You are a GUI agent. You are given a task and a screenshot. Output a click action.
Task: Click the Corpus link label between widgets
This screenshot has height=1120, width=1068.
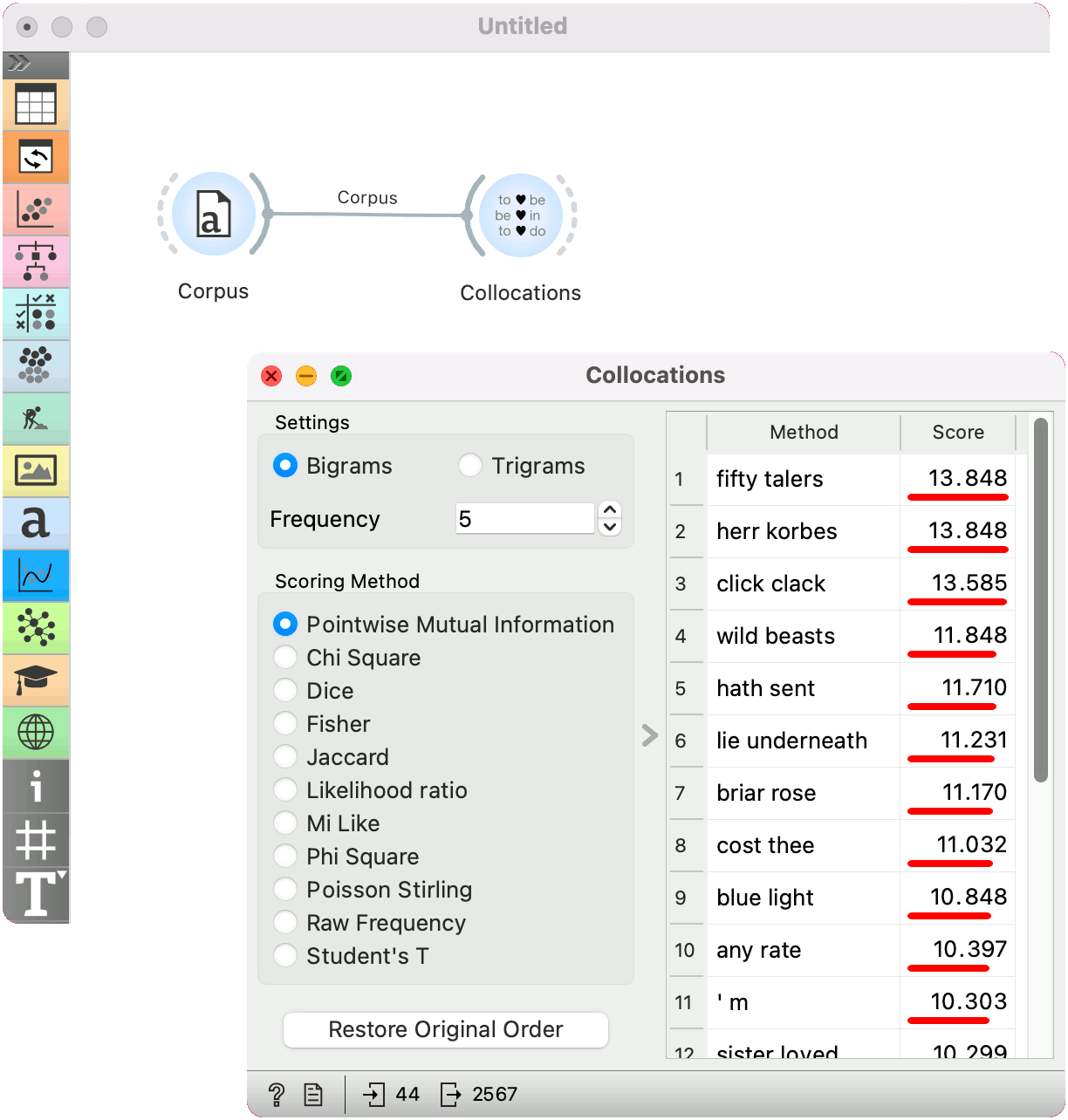pyautogui.click(x=367, y=198)
